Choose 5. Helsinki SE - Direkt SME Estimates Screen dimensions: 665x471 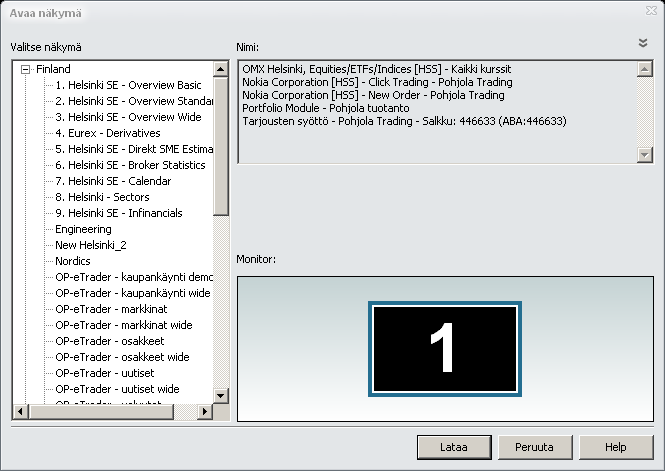[x=134, y=149]
